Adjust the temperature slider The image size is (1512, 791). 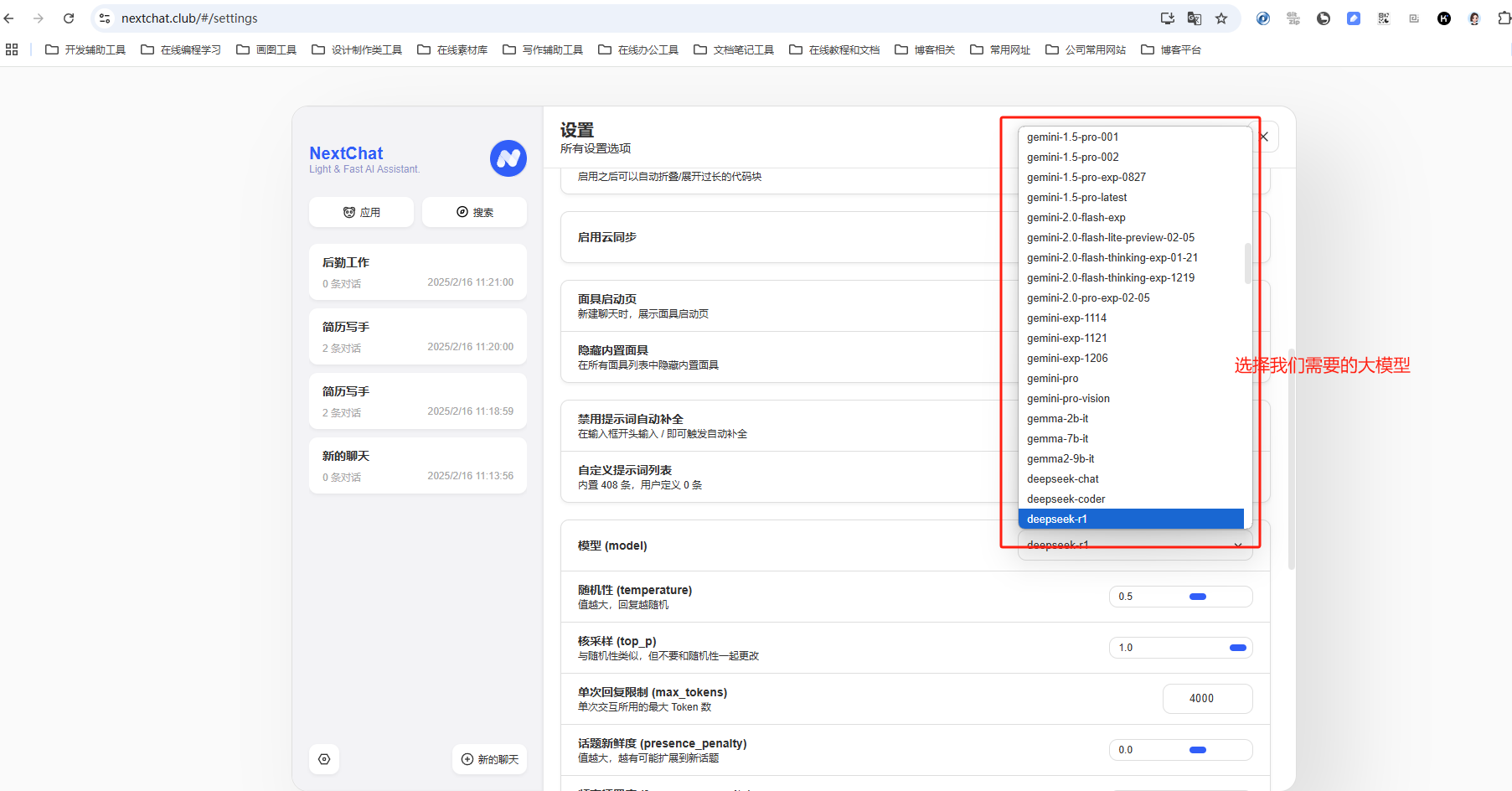[x=1197, y=597]
